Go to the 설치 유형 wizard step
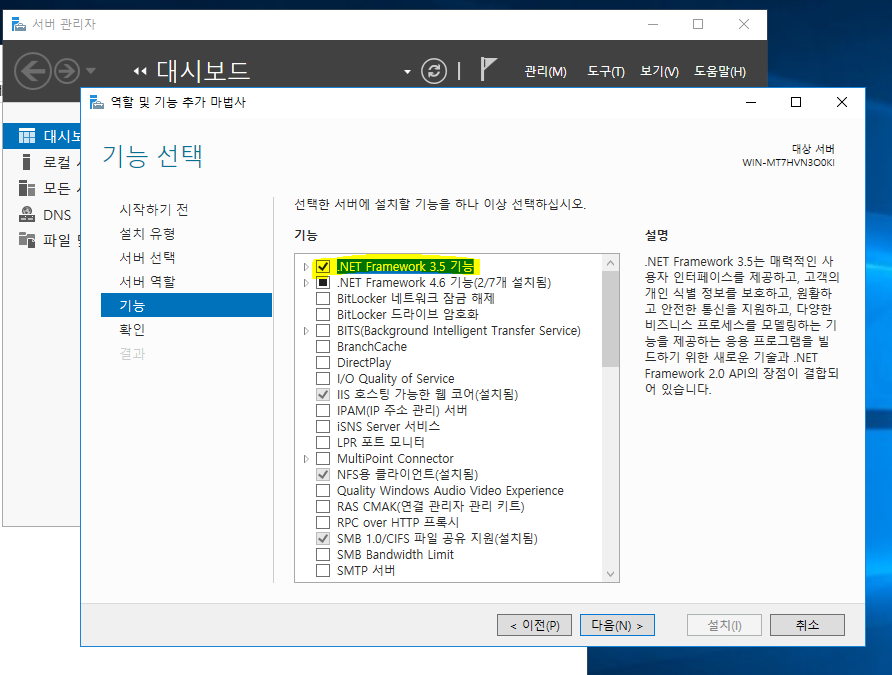 click(147, 234)
